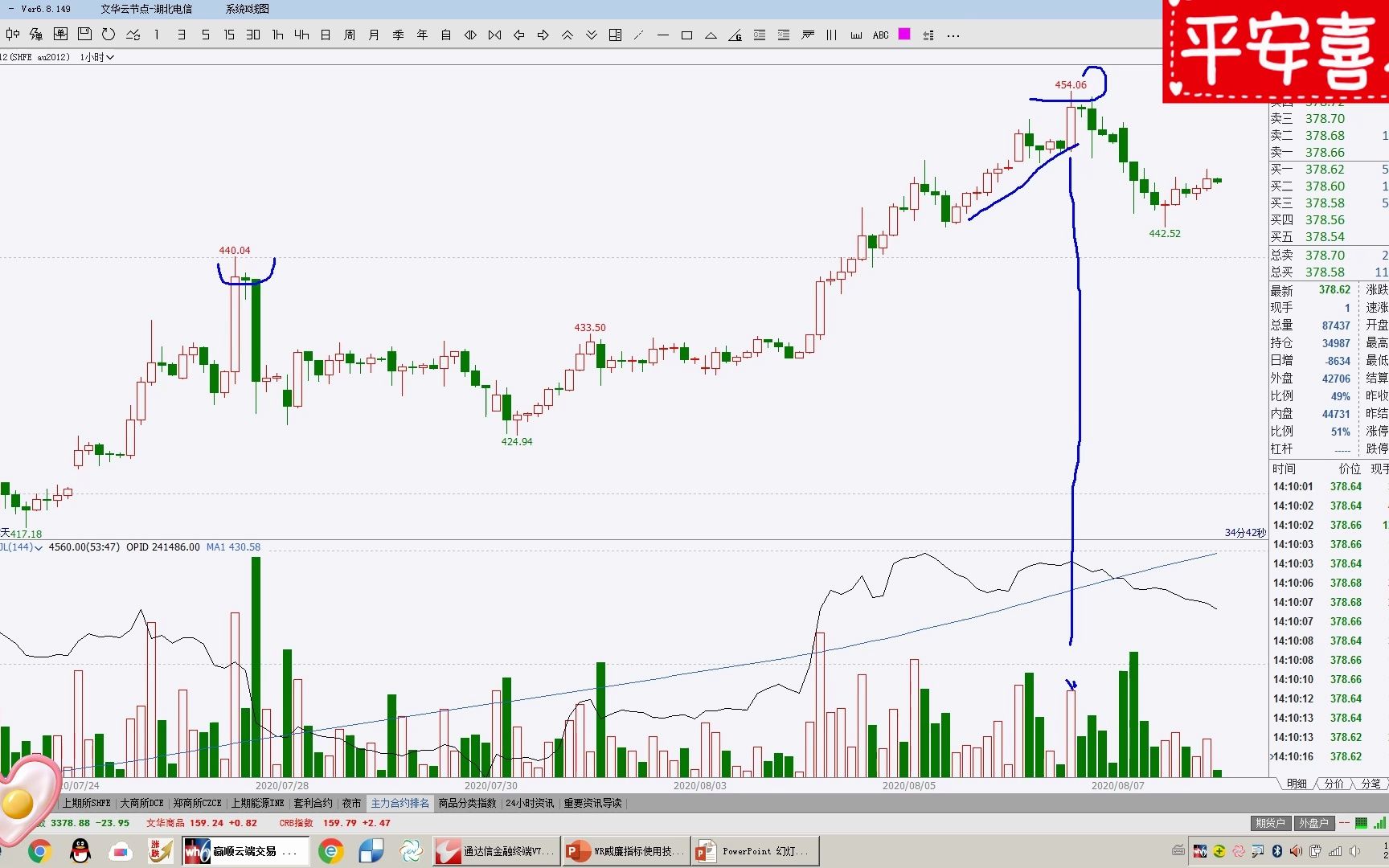Click the split window layout icon
The height and width of the screenshot is (868, 1389).
click(x=615, y=35)
